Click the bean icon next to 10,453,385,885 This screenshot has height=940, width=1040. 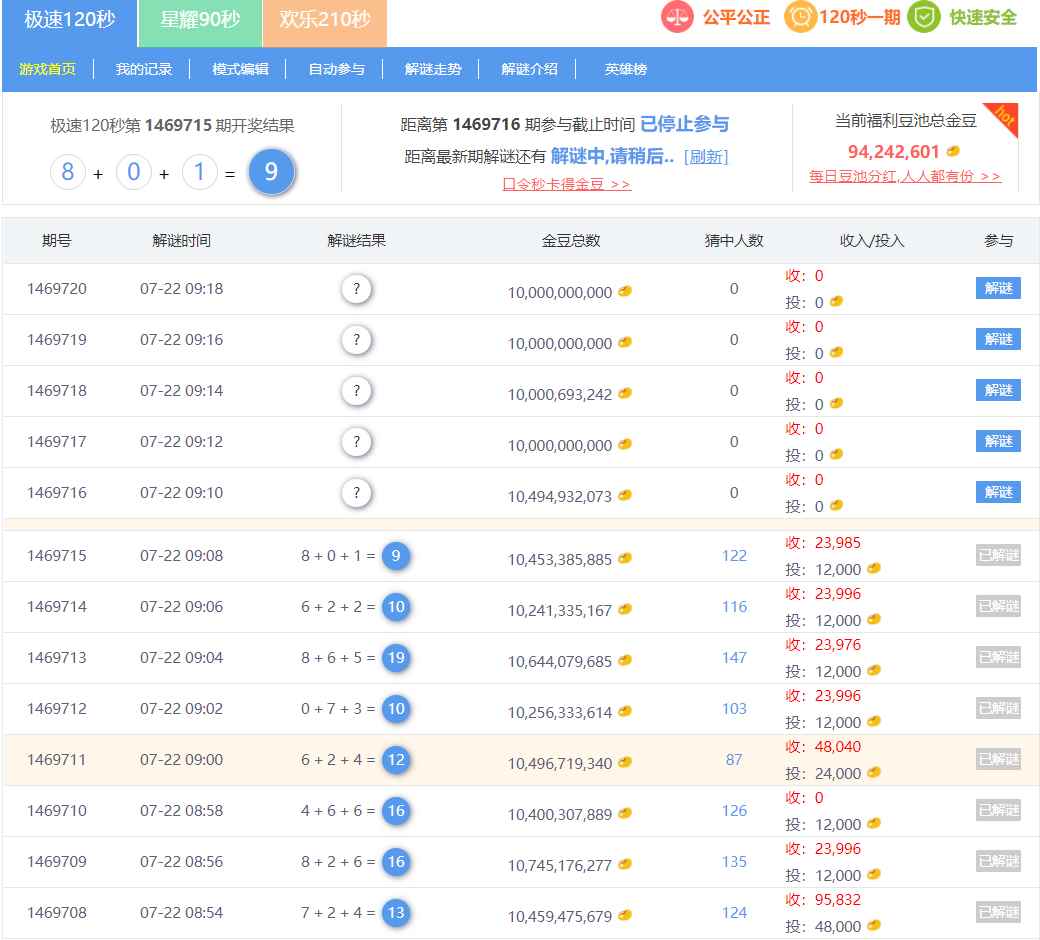point(625,559)
